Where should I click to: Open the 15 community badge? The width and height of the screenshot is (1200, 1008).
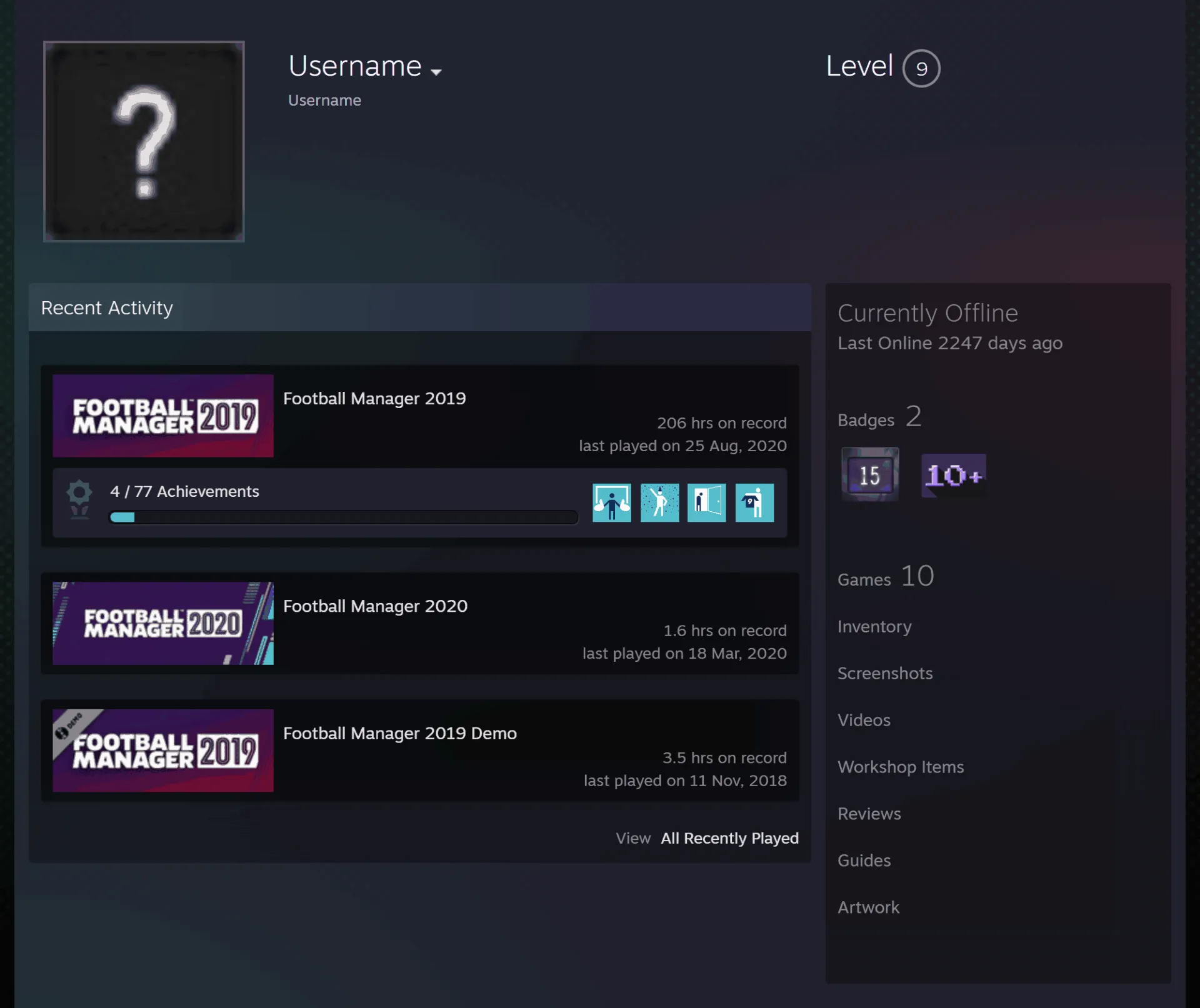point(870,474)
